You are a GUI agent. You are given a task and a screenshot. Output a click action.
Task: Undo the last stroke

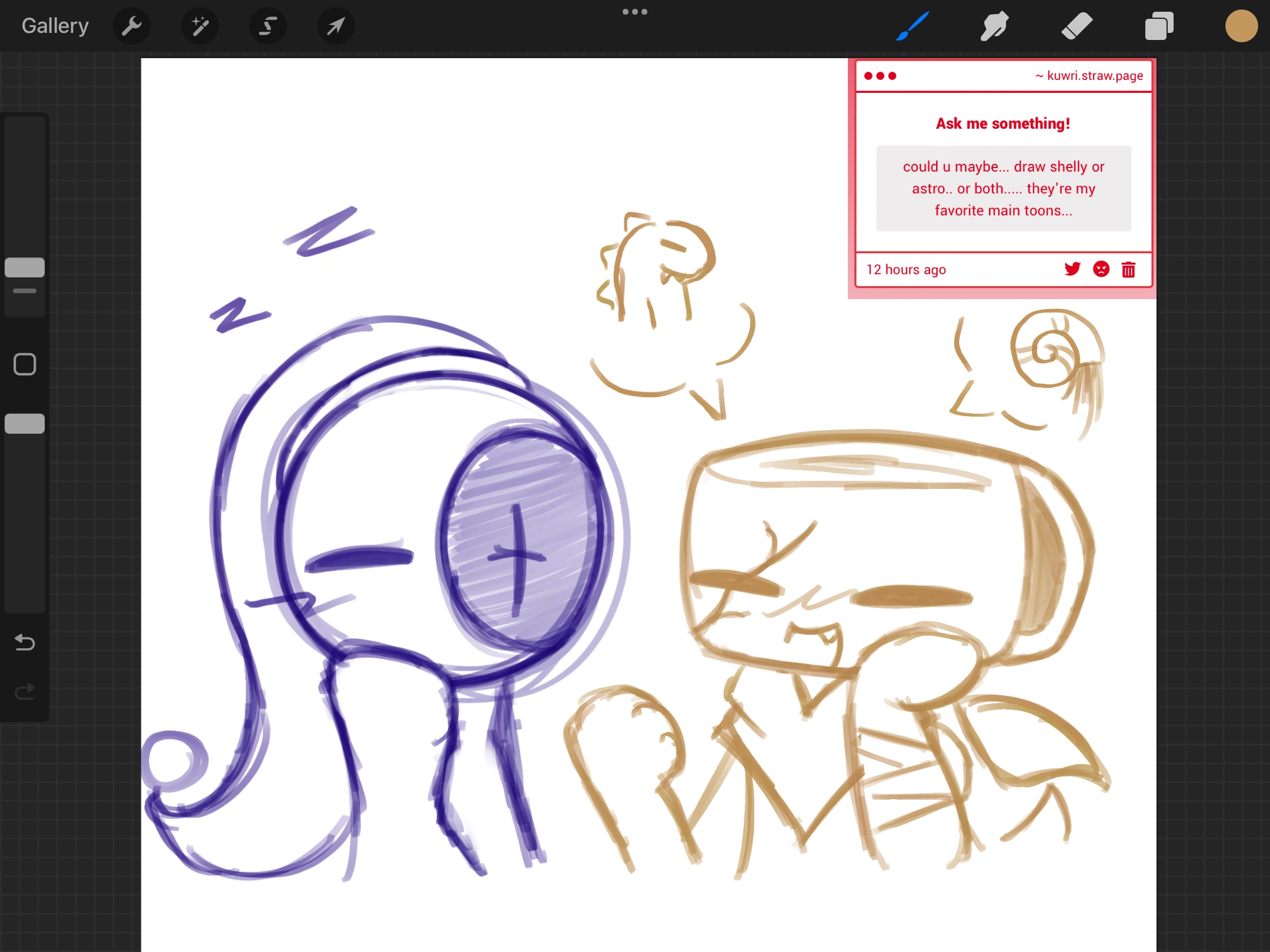(x=25, y=642)
